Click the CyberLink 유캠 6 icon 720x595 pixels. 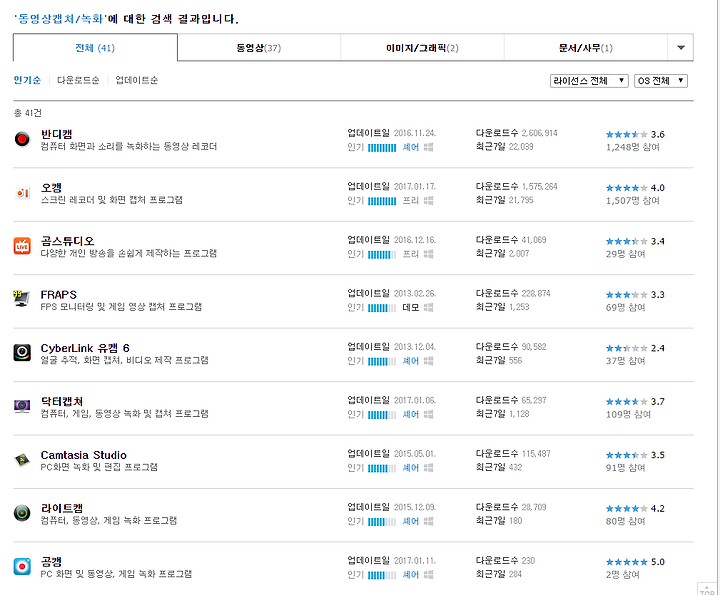point(22,353)
